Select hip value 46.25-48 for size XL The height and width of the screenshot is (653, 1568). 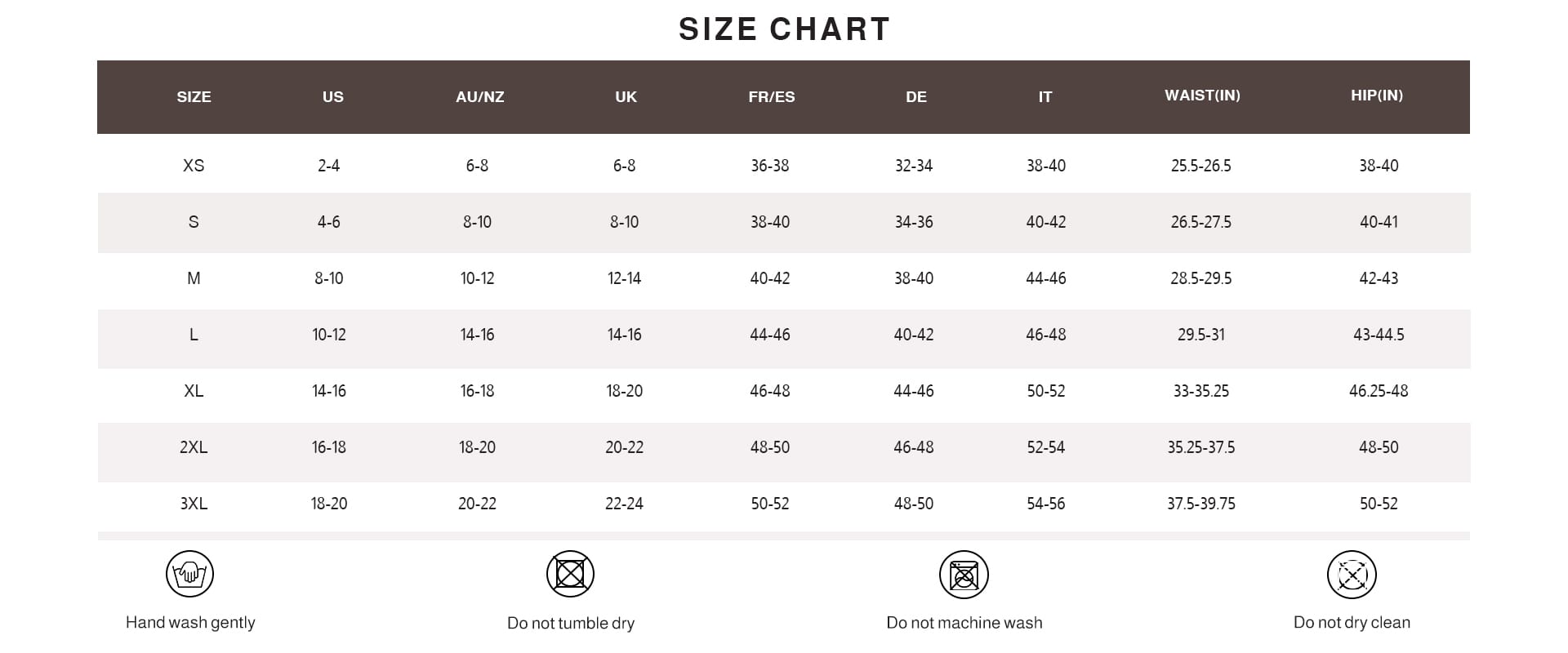[x=1379, y=391]
